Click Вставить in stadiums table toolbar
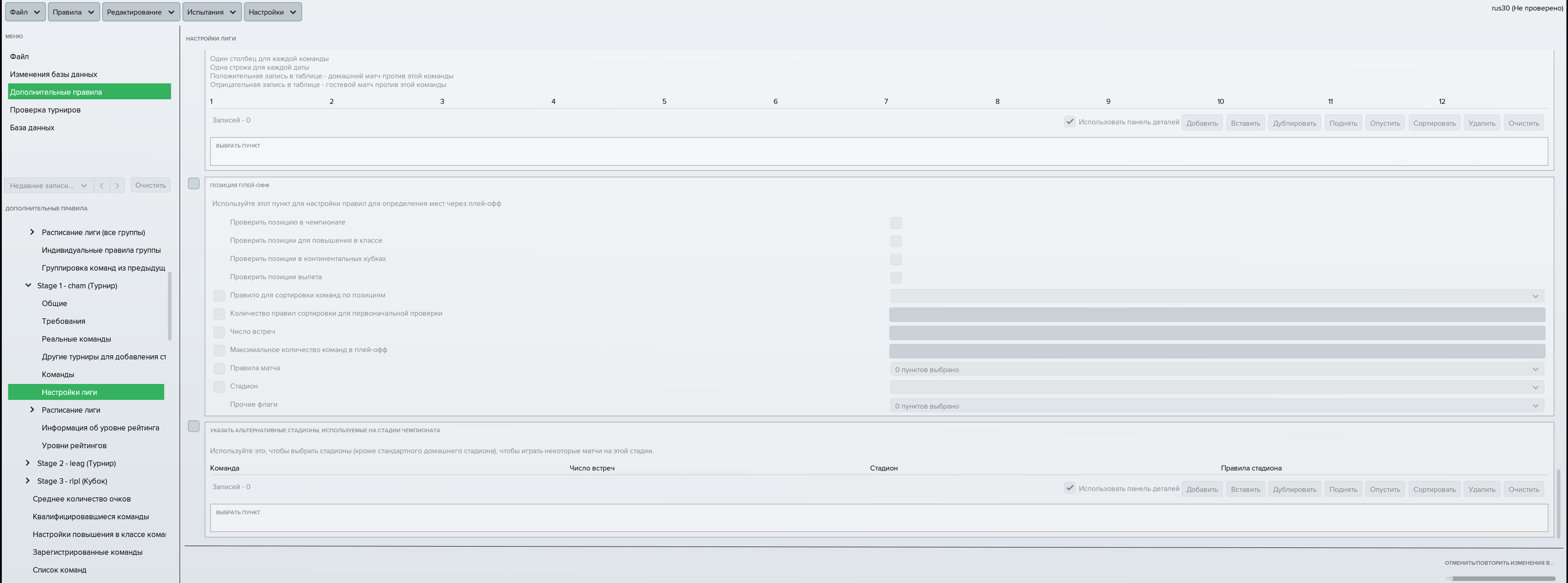1568x583 pixels. coord(1245,489)
